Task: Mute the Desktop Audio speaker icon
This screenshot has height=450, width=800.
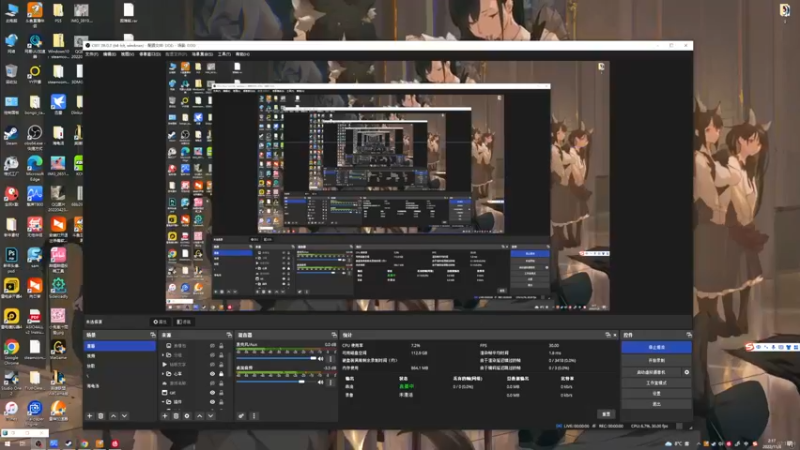Action: pos(321,382)
